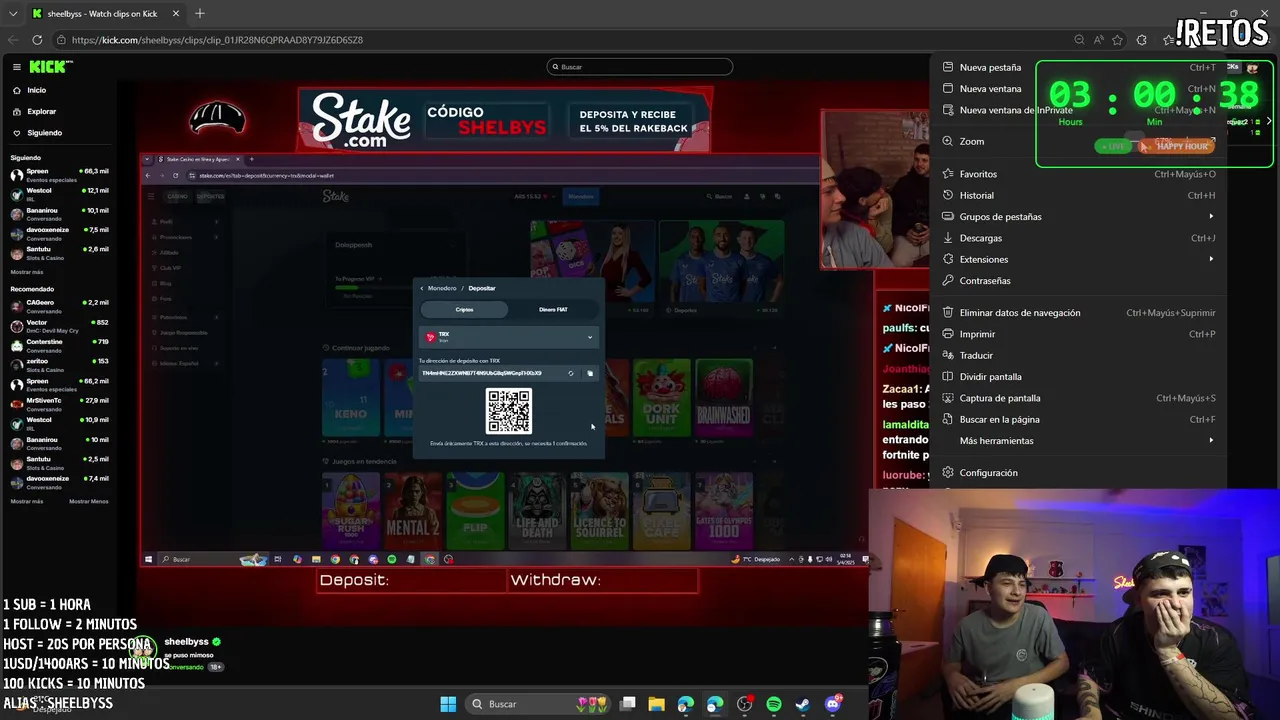Screen dimensions: 1280x720
Task: Click Mostrar más under Siguiendo list
Action: point(27,272)
